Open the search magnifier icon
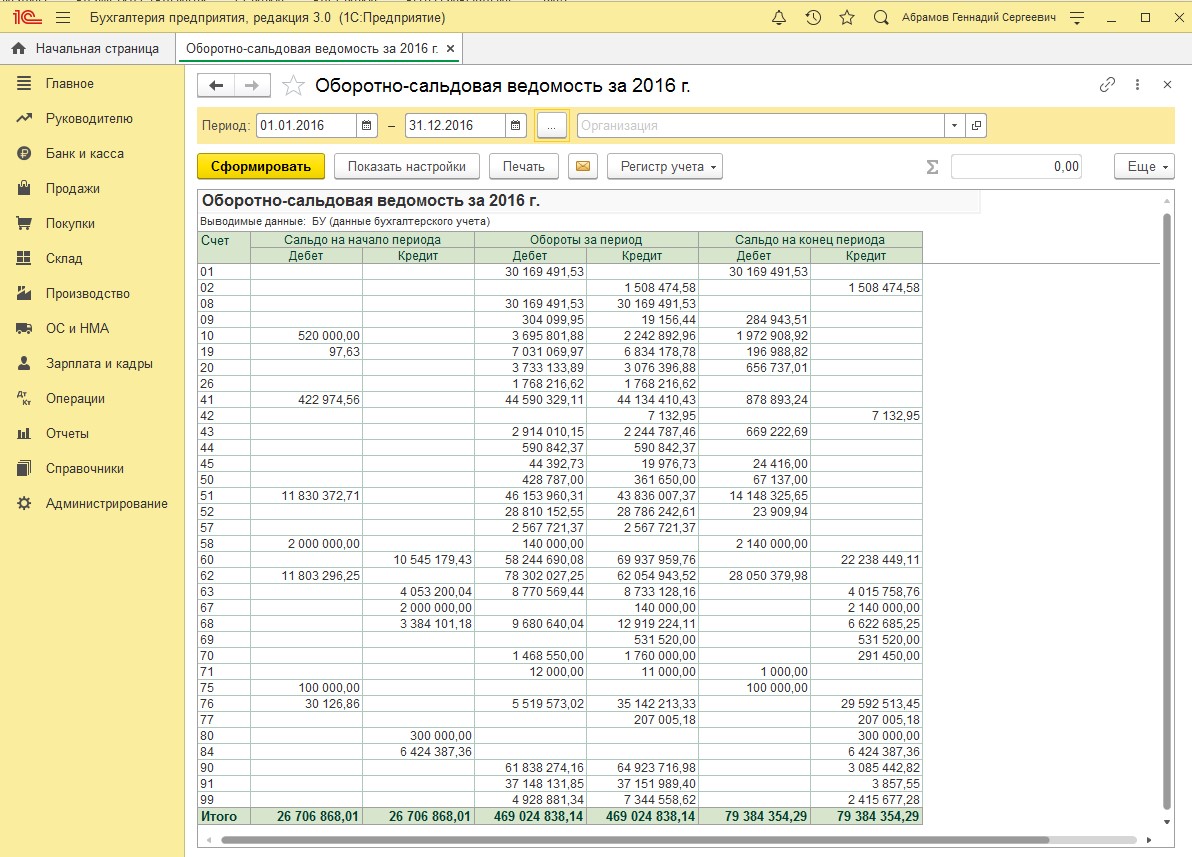1192x857 pixels. click(x=881, y=18)
